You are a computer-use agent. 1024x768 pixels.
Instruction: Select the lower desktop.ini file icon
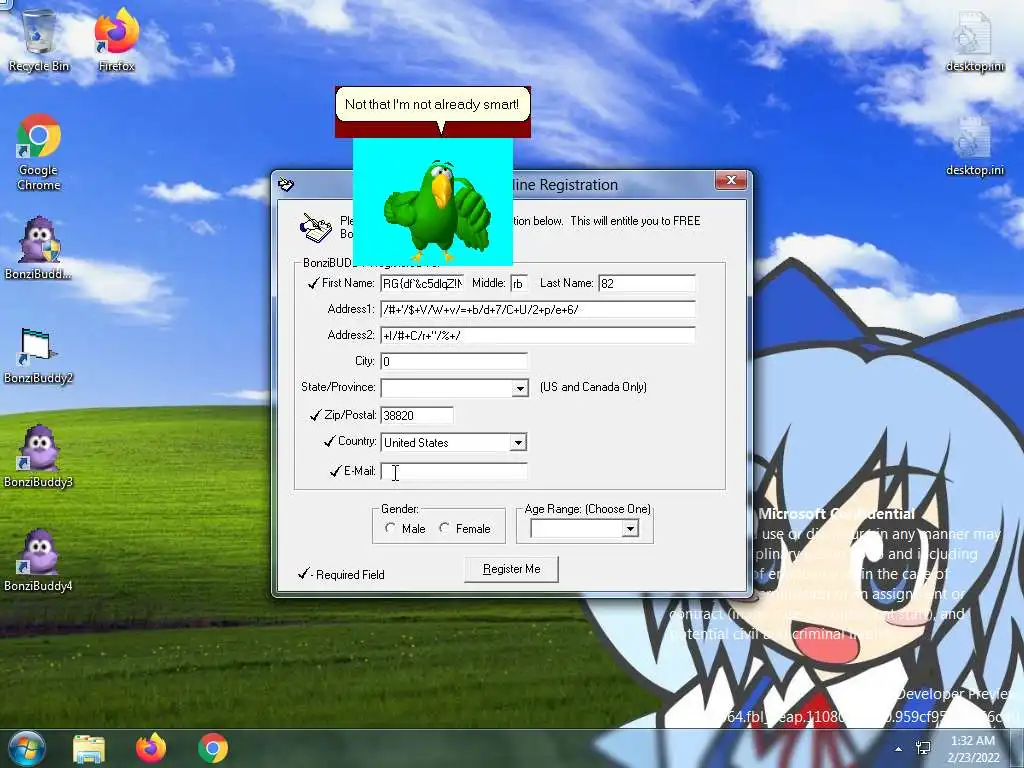pos(975,146)
